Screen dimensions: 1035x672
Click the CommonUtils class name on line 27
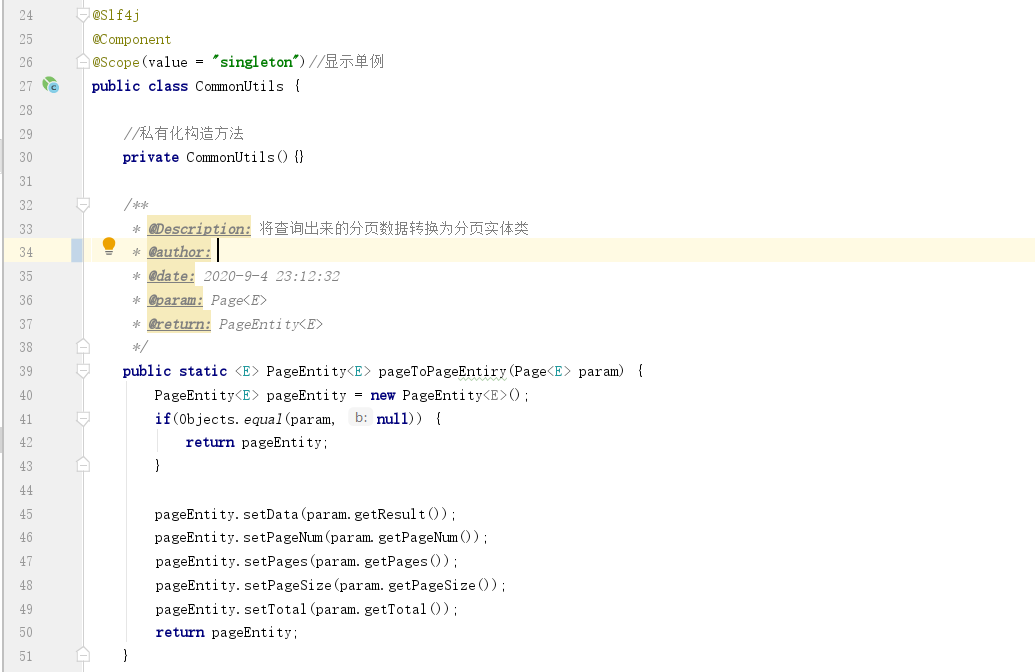[x=239, y=86]
